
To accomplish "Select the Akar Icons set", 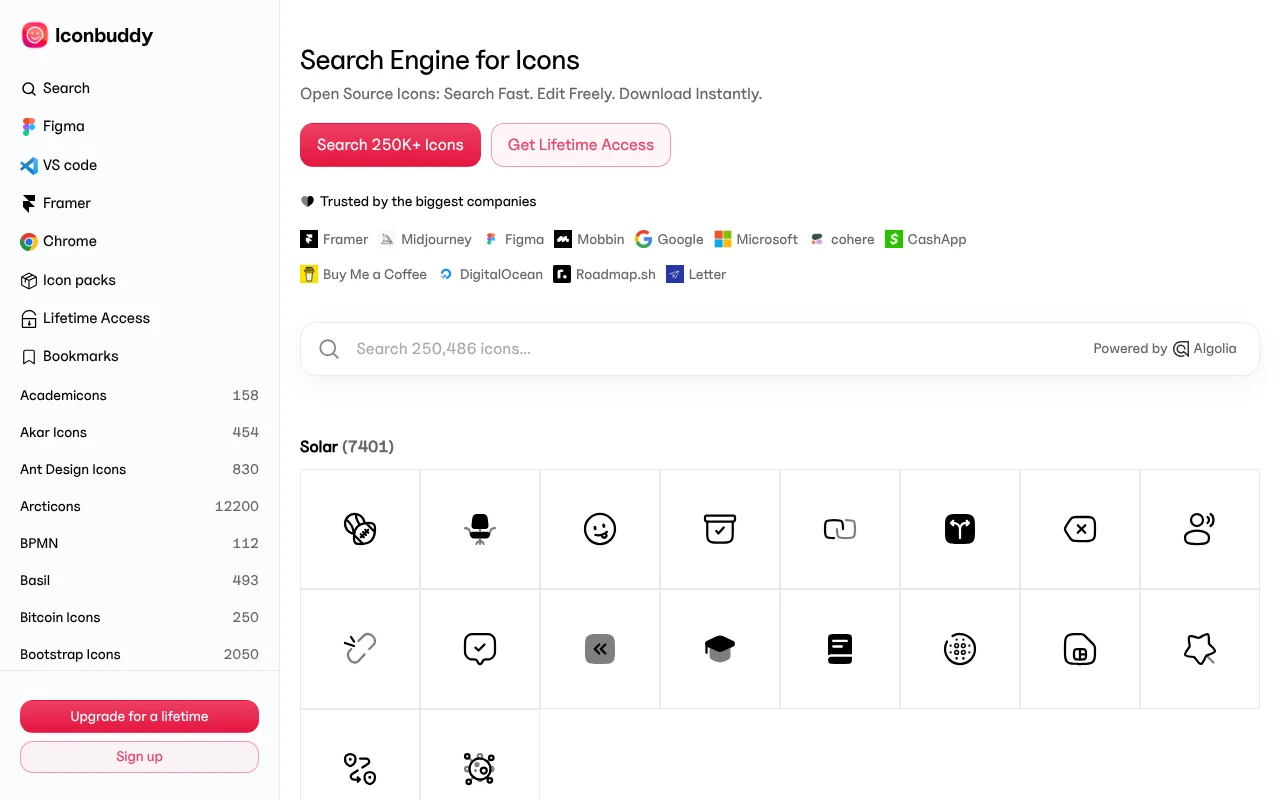I will [x=139, y=432].
